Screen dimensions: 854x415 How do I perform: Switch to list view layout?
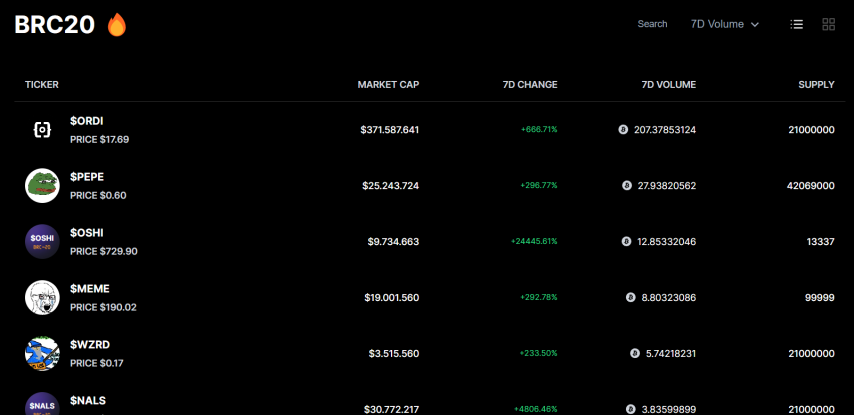[x=797, y=24]
